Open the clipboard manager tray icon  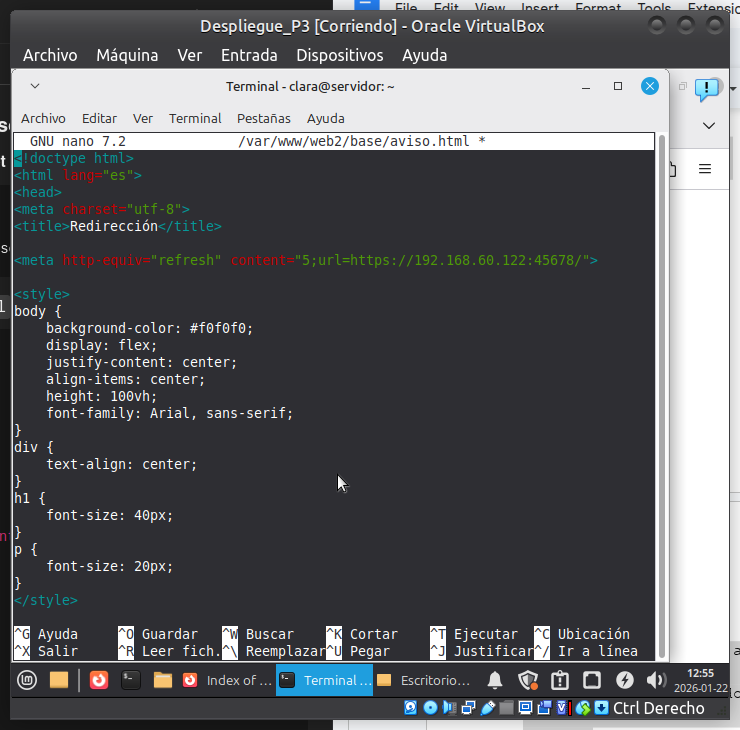560,681
